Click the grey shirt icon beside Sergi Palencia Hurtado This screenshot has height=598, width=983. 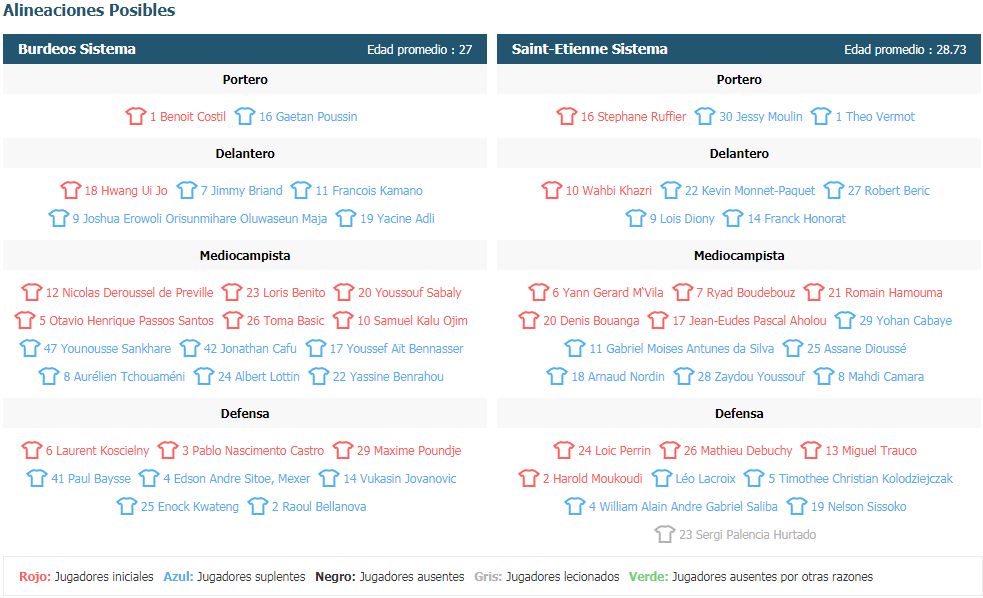(665, 534)
